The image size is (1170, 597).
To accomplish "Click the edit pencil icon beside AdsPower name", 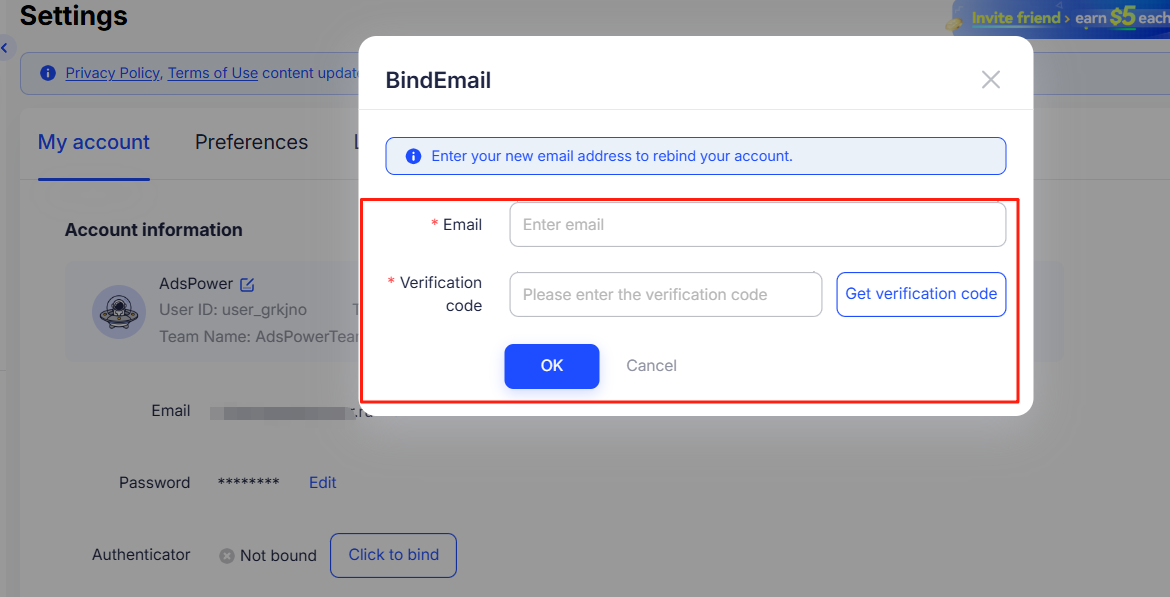I will (x=248, y=283).
